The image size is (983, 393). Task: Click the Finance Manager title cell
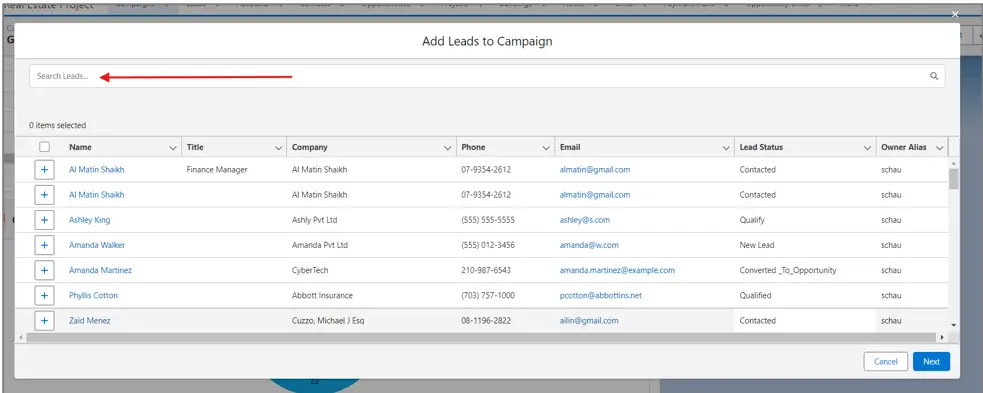click(x=217, y=170)
